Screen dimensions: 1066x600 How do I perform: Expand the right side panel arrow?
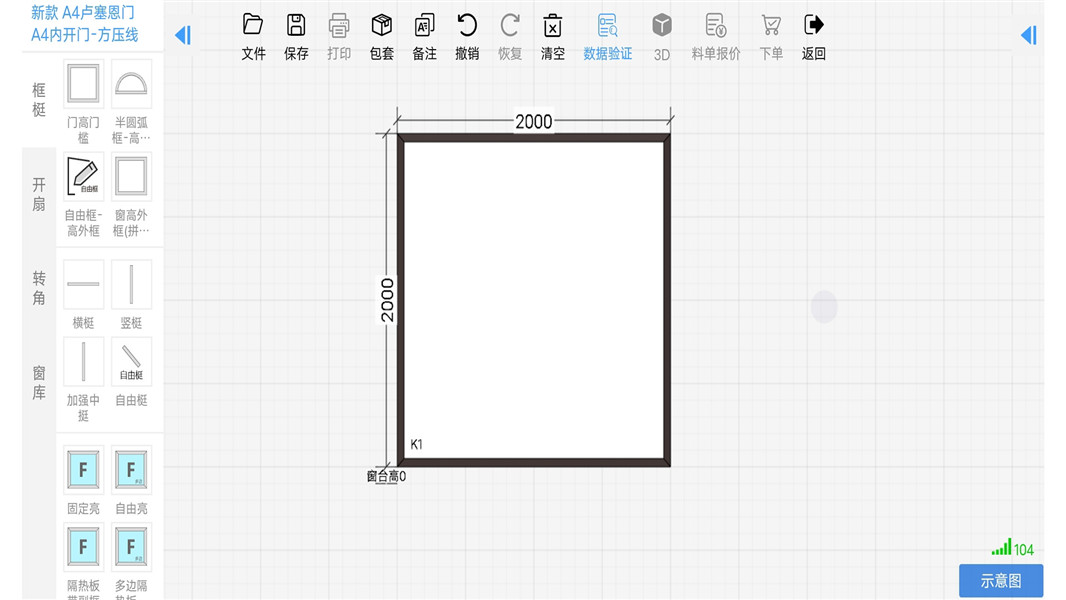pos(1028,35)
